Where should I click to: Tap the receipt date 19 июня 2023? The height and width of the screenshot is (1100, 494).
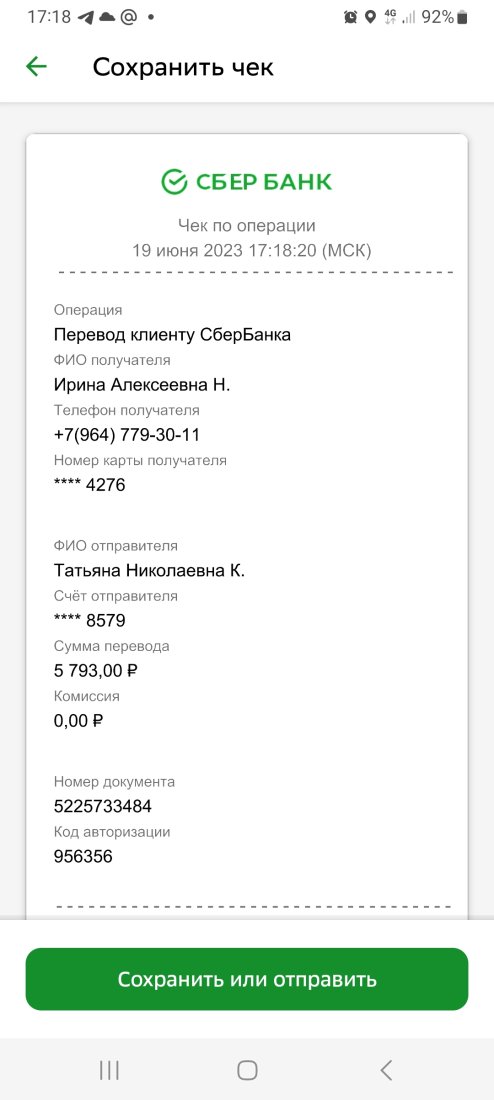(188, 250)
